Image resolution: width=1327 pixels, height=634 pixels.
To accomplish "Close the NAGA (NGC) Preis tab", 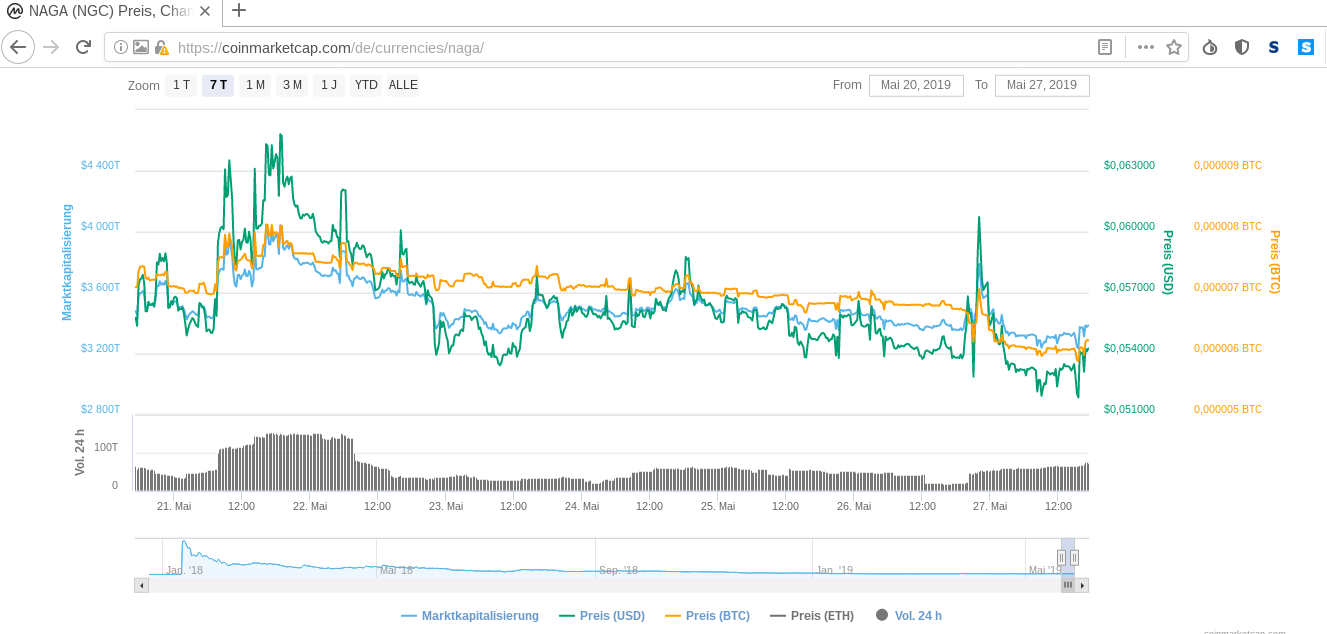I will (205, 11).
